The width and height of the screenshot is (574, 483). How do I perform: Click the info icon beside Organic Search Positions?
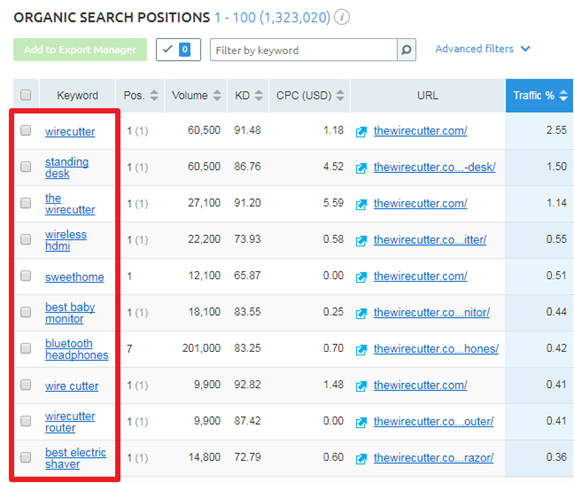coord(342,17)
